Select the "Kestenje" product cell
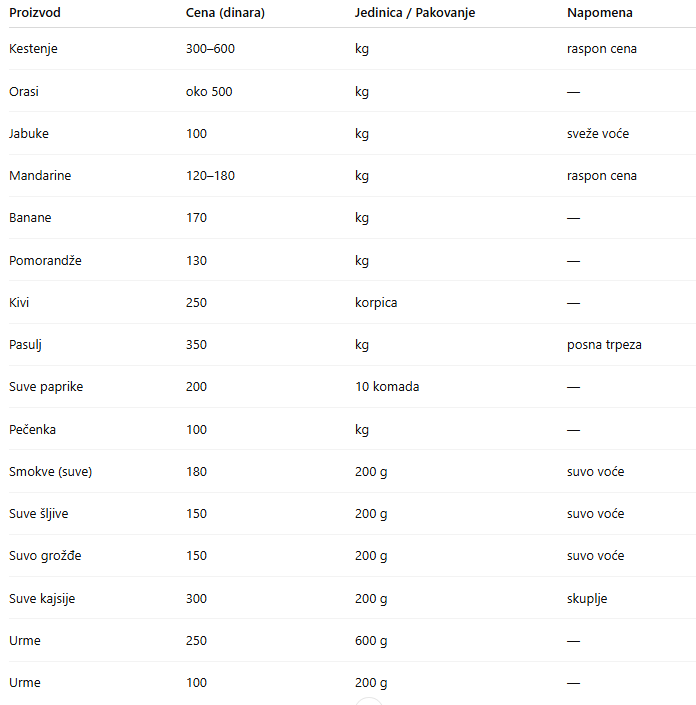The image size is (696, 705). click(x=33, y=49)
